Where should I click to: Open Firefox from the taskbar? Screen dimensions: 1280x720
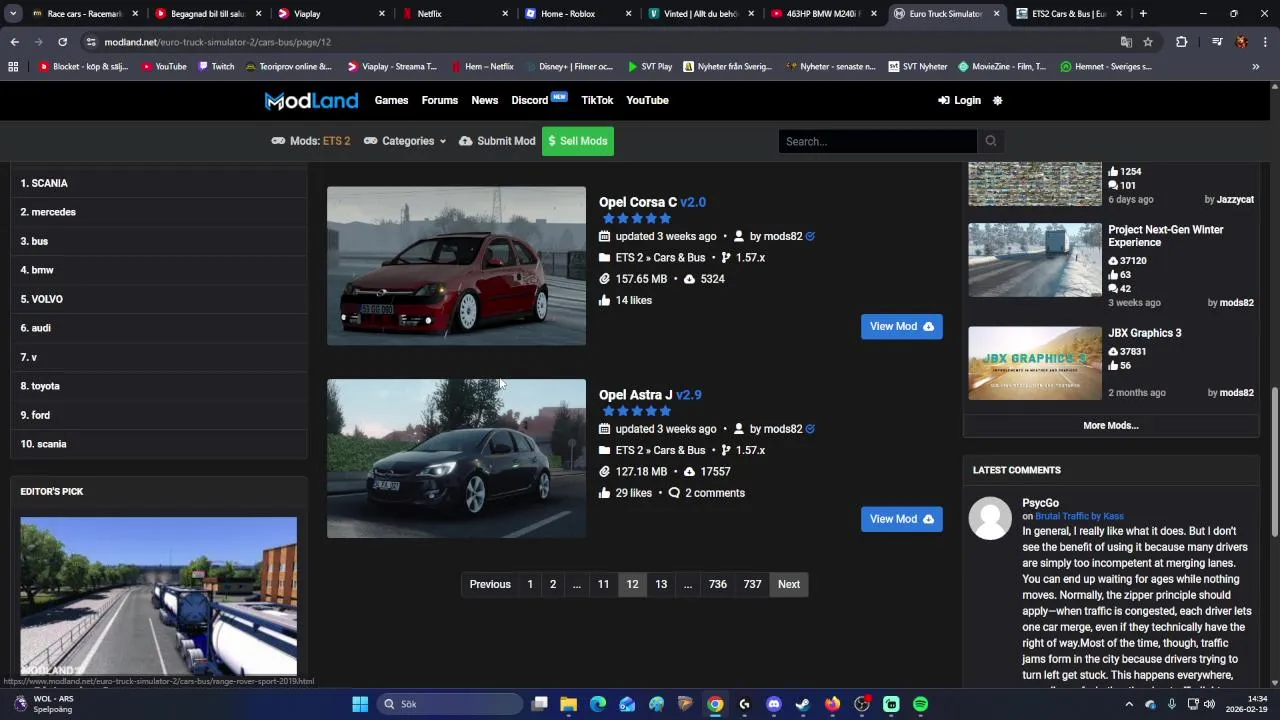pos(832,704)
